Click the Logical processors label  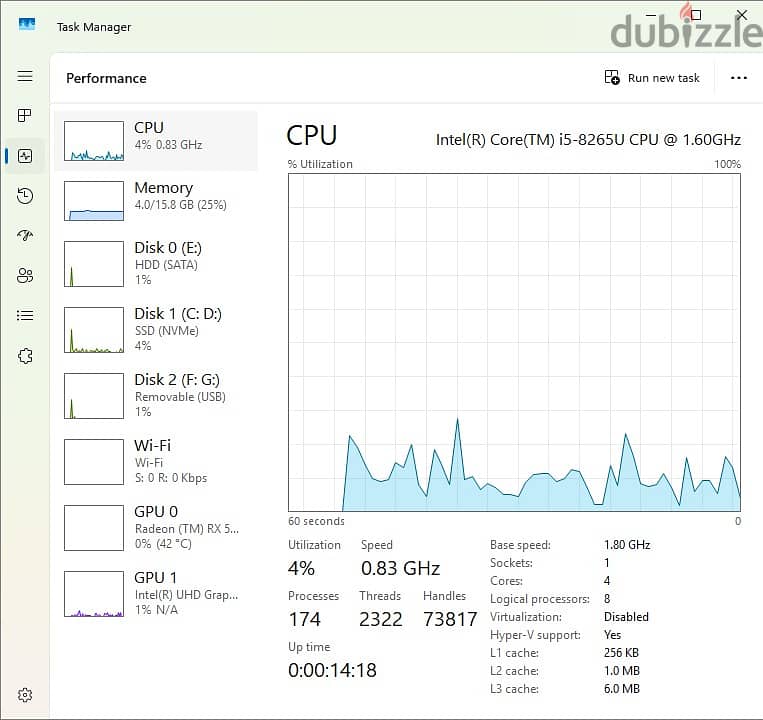click(x=540, y=599)
